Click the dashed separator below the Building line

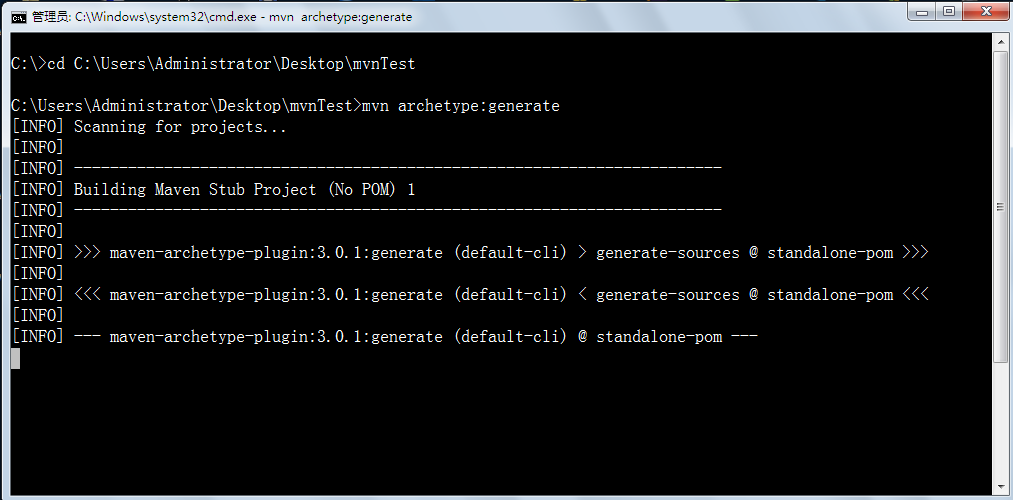coord(397,211)
